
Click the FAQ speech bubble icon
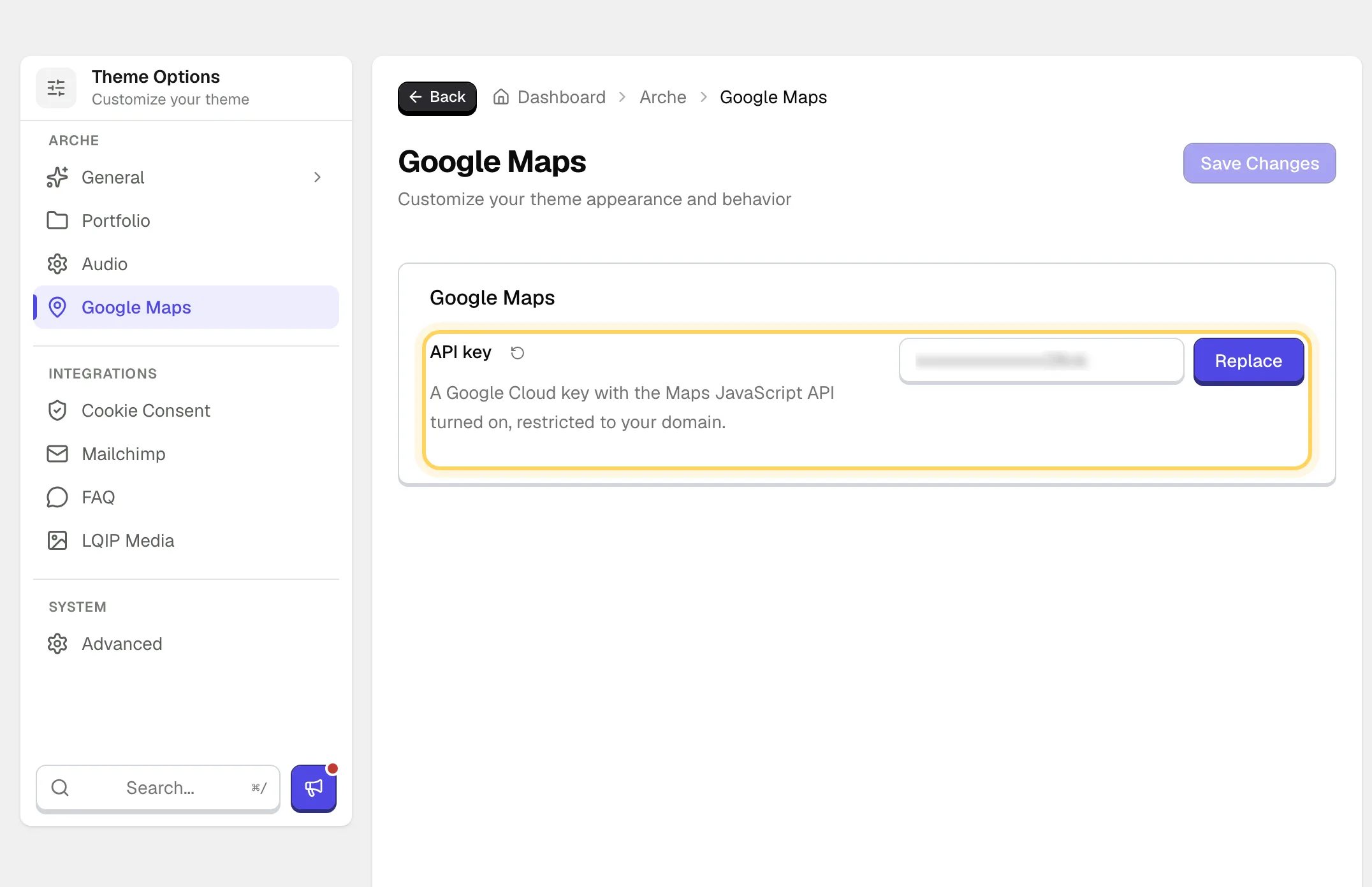[57, 497]
